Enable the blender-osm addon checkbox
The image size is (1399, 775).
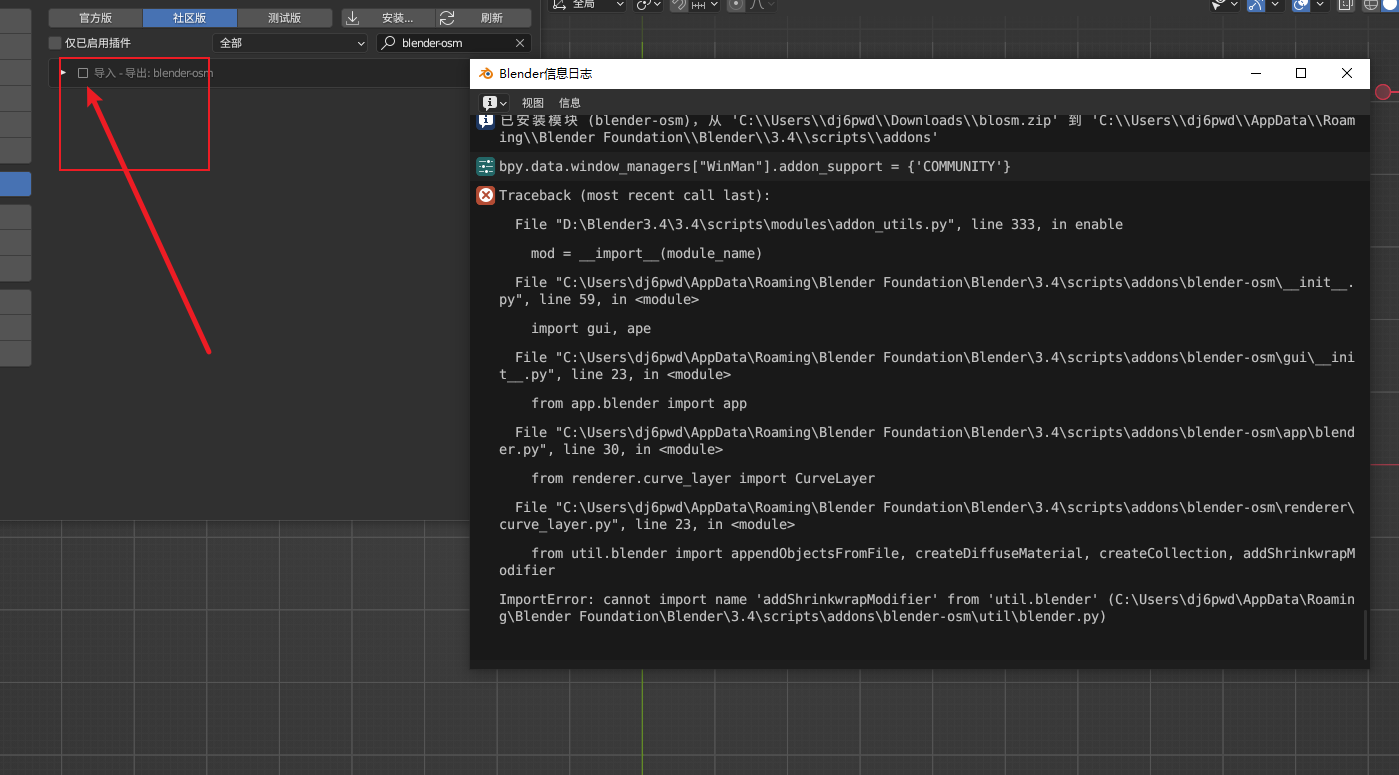(83, 72)
